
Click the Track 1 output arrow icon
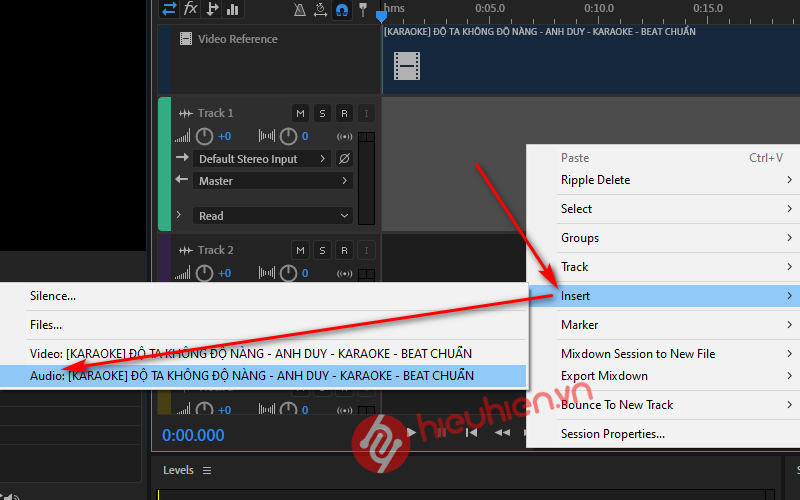182,179
